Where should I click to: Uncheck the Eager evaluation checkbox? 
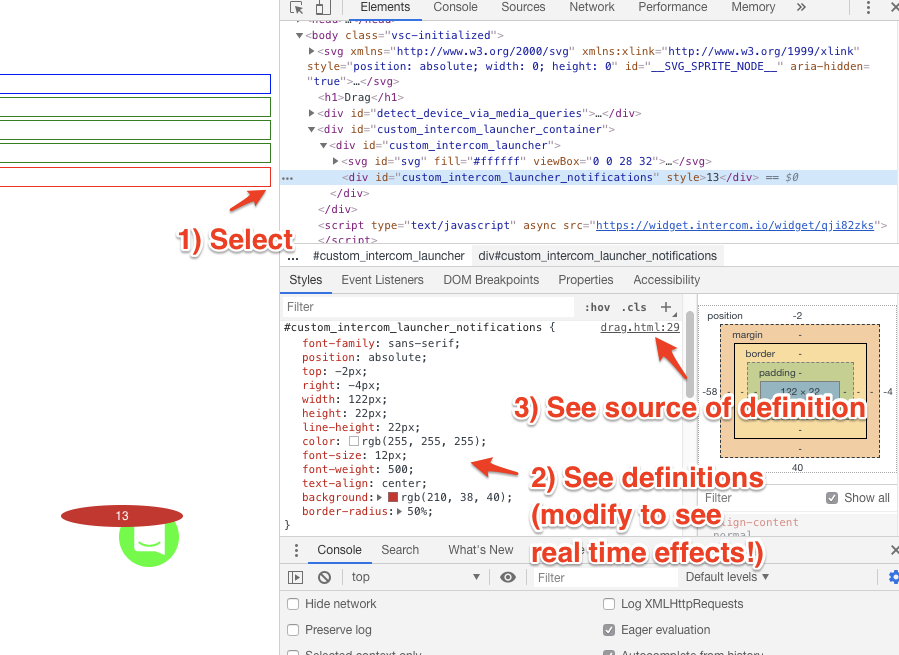(609, 630)
